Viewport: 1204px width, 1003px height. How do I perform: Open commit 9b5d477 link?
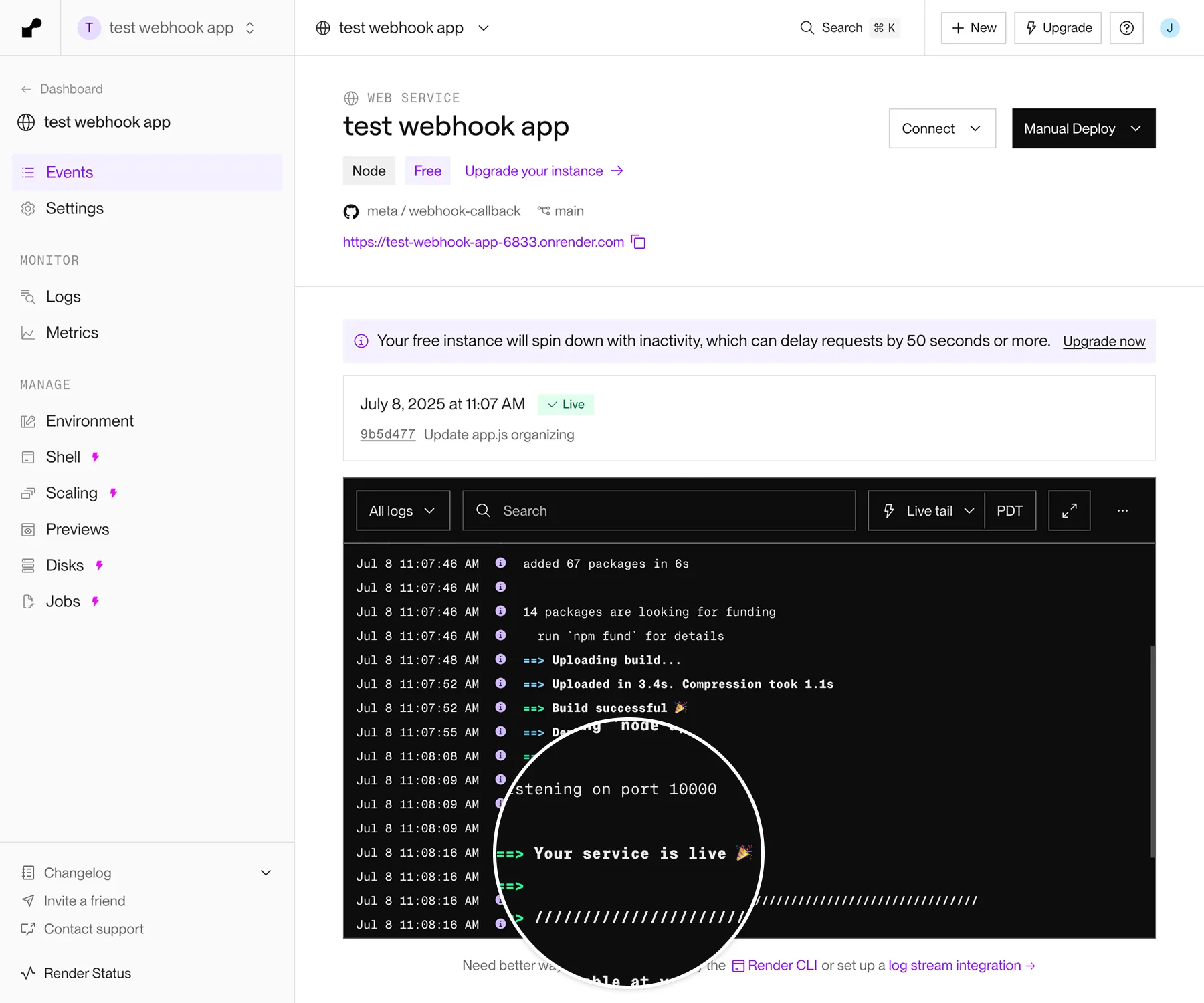point(387,435)
